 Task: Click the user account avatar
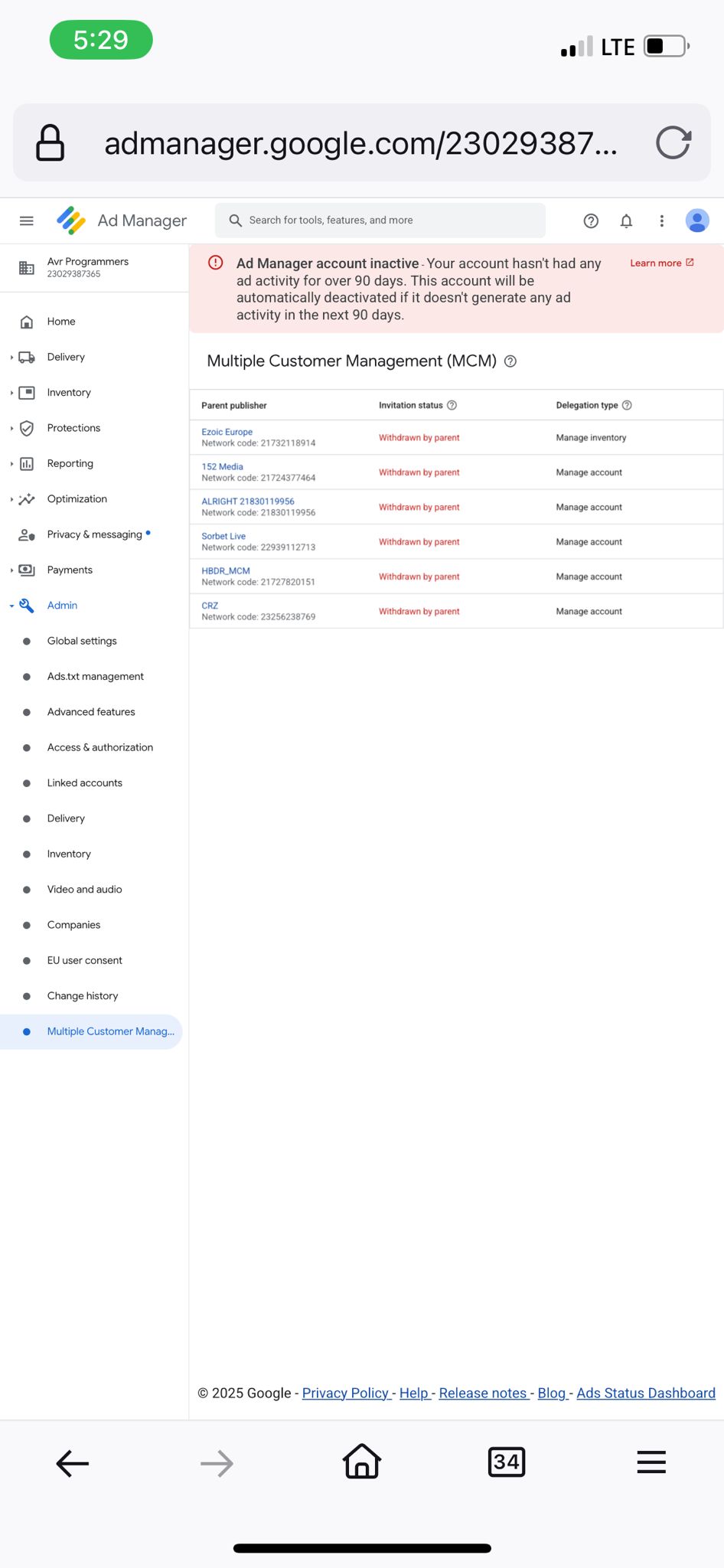[697, 221]
